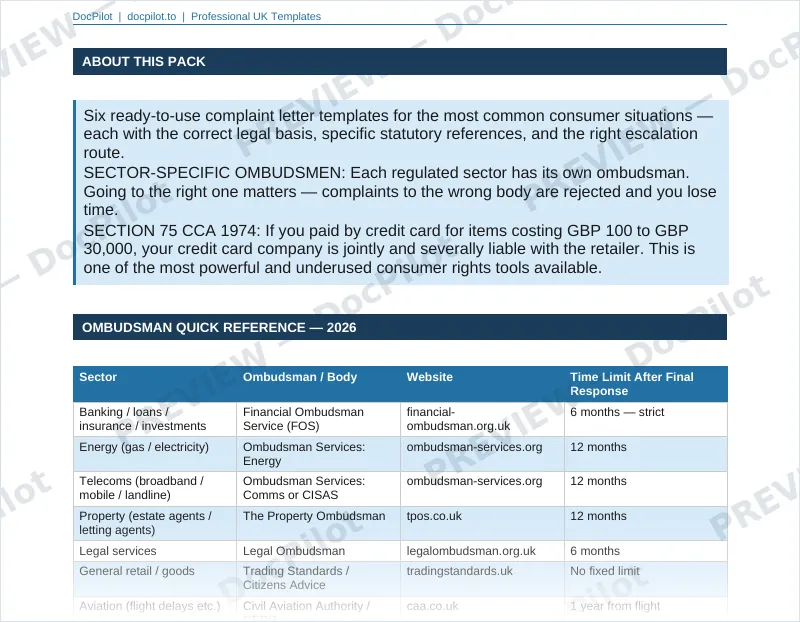Viewport: 800px width, 622px height.
Task: Click the '1 year from flight' cell
Action: 646,608
